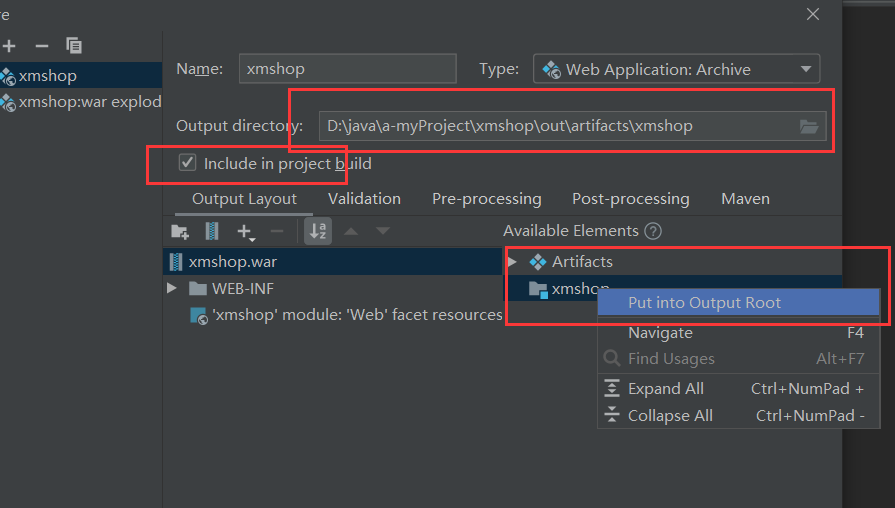Click the Create Archive toolbar icon
This screenshot has height=508, width=895.
[x=212, y=231]
